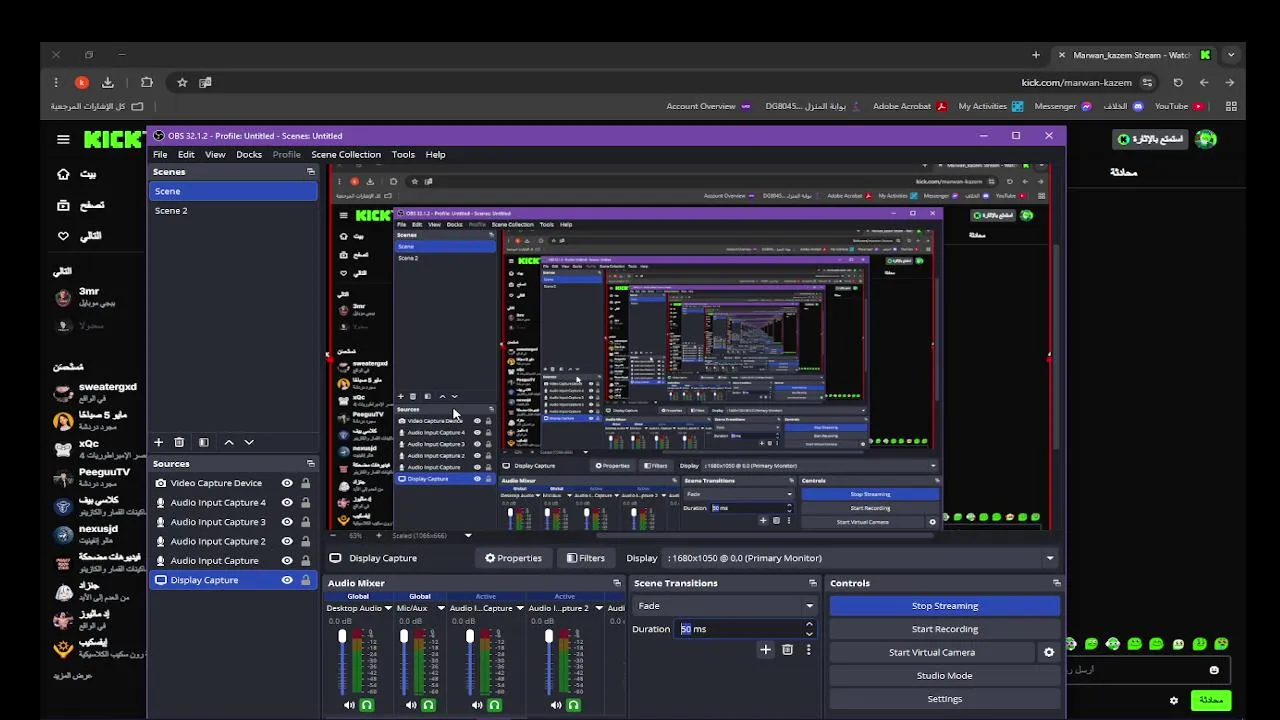Open Audio I...Capture mixer options arrow
1280x720 pixels.
click(x=520, y=608)
